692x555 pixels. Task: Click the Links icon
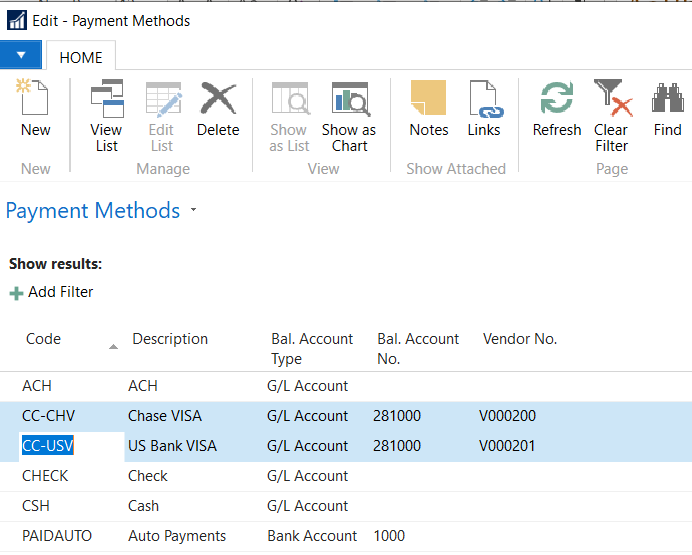point(484,101)
